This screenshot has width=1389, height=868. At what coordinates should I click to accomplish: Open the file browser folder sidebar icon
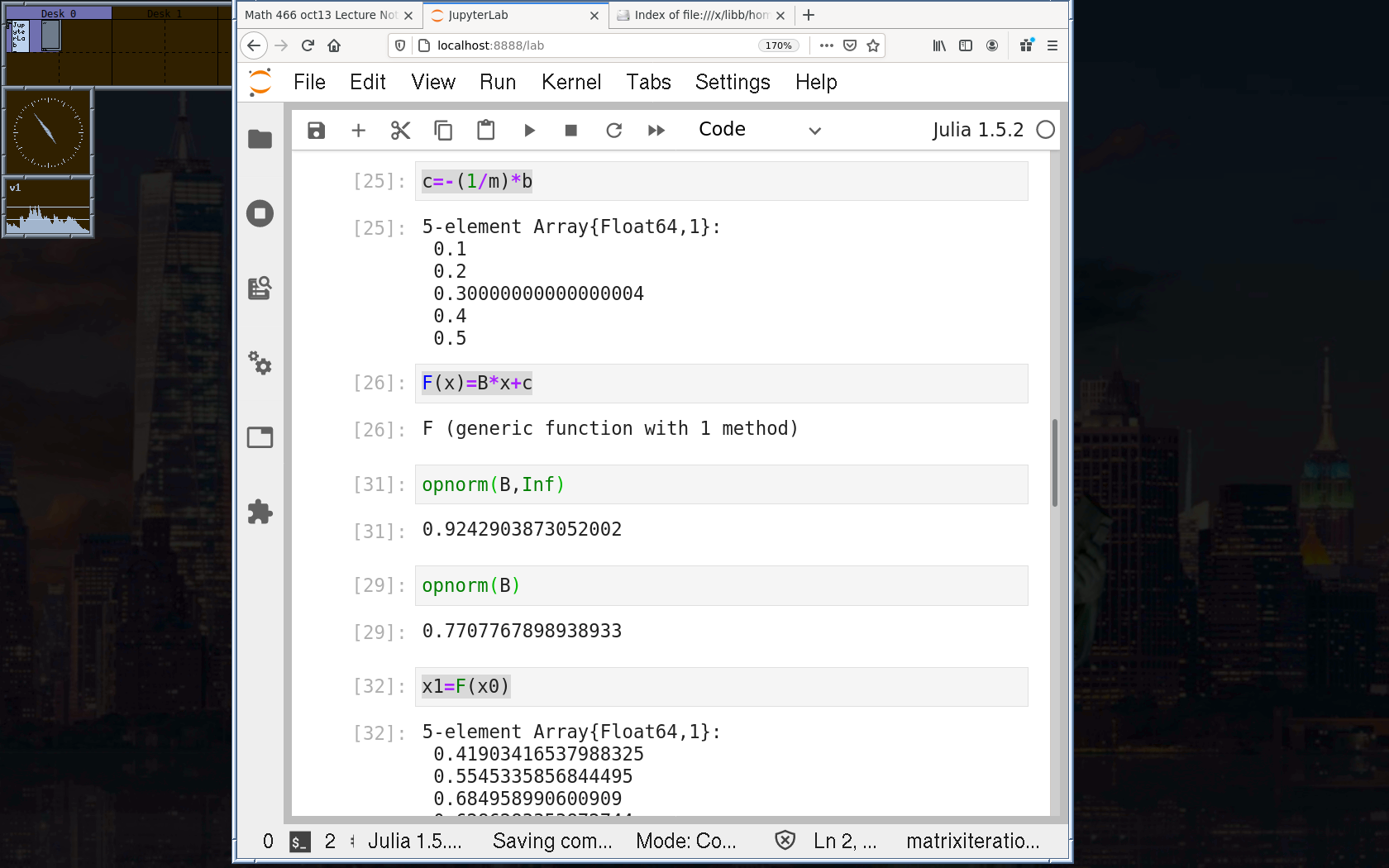pos(260,139)
